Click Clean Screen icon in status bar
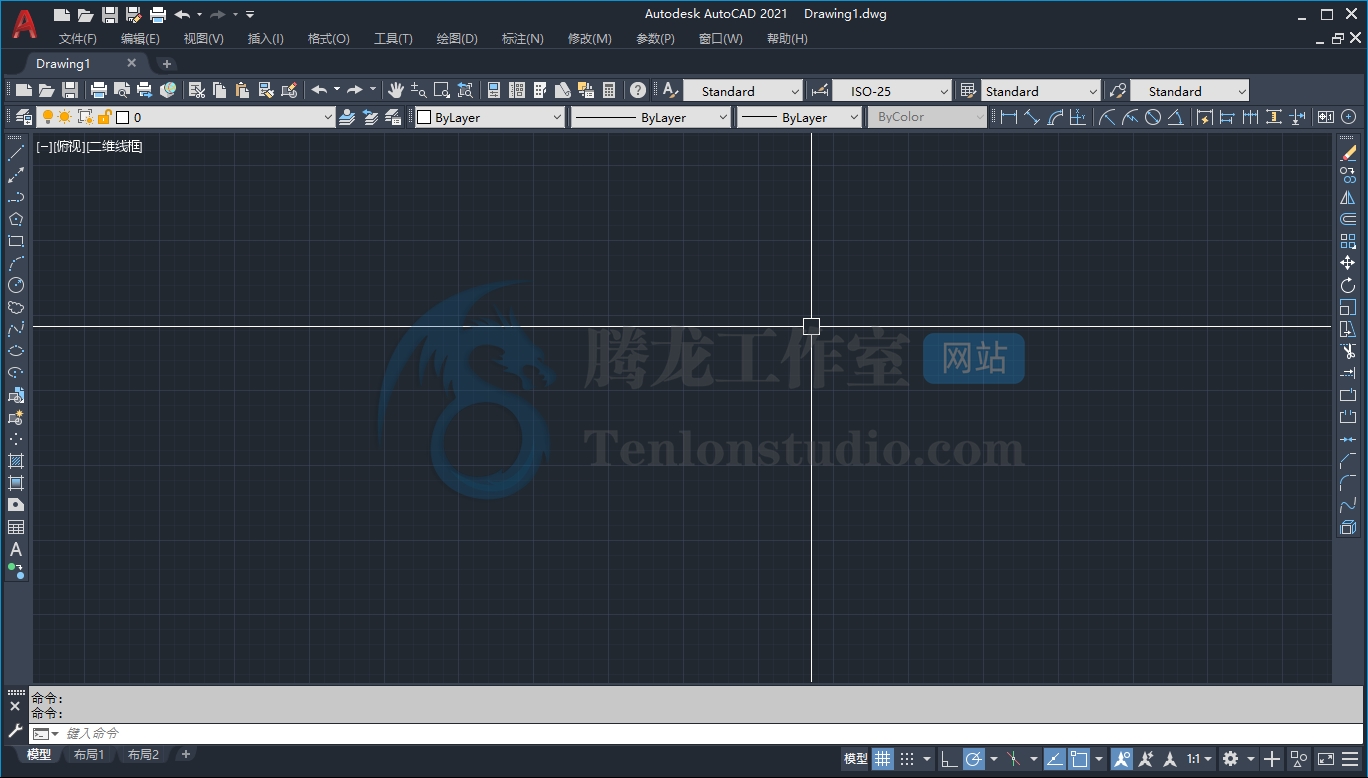Viewport: 1368px width, 778px height. [1326, 759]
